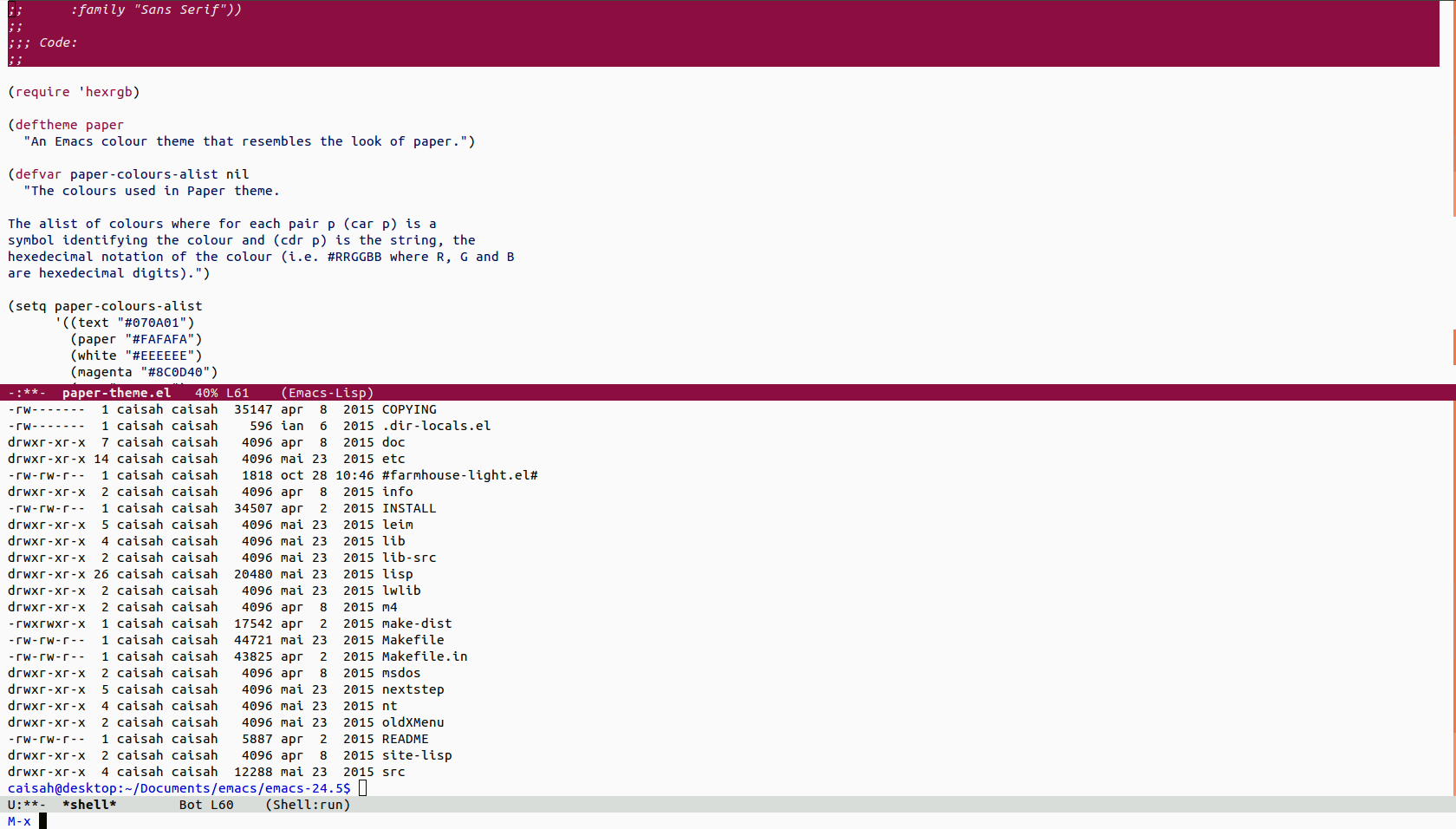Click the info directory entry

point(398,492)
